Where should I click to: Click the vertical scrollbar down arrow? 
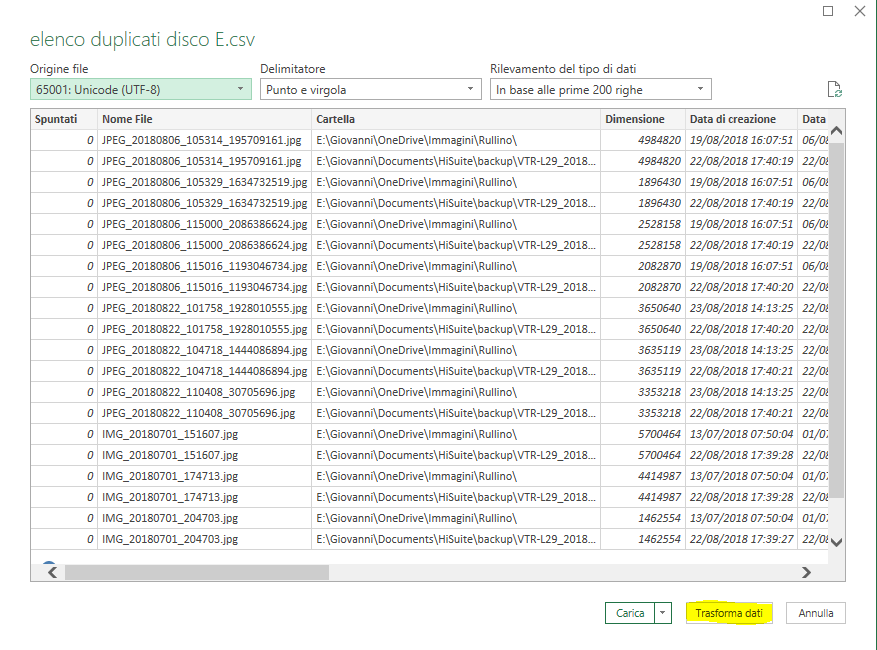coord(837,541)
